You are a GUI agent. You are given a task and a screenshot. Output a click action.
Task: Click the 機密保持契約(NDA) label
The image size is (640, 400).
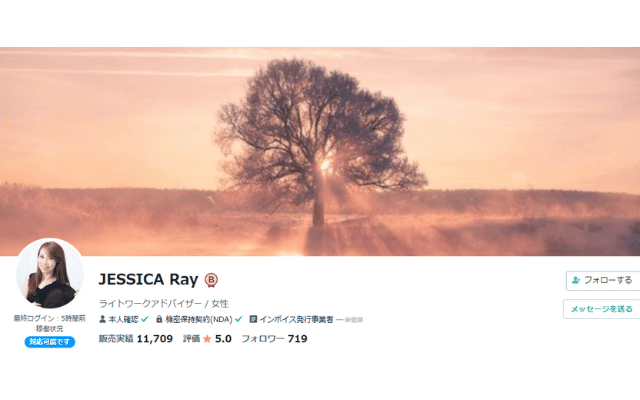[199, 319]
